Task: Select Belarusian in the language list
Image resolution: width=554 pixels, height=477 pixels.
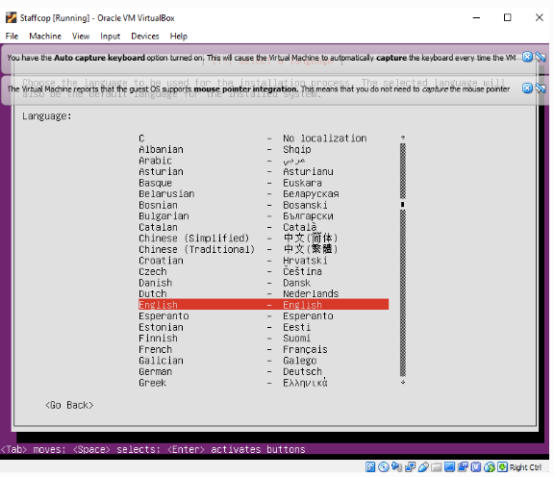Action: pyautogui.click(x=264, y=194)
